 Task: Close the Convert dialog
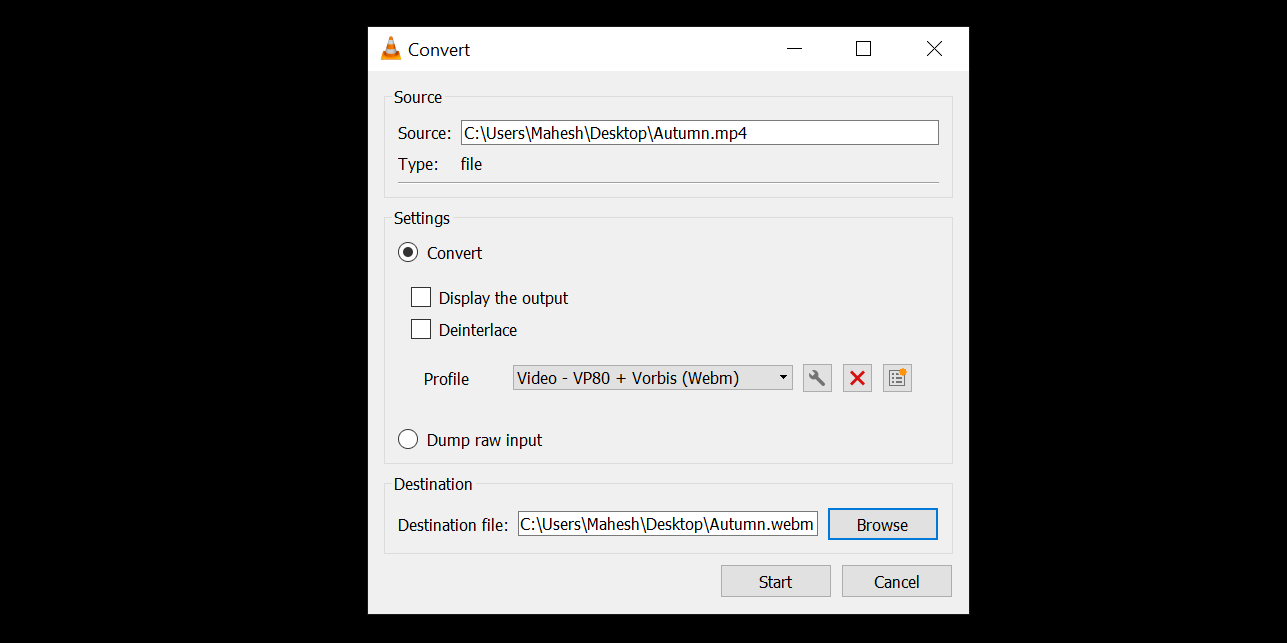pos(933,48)
